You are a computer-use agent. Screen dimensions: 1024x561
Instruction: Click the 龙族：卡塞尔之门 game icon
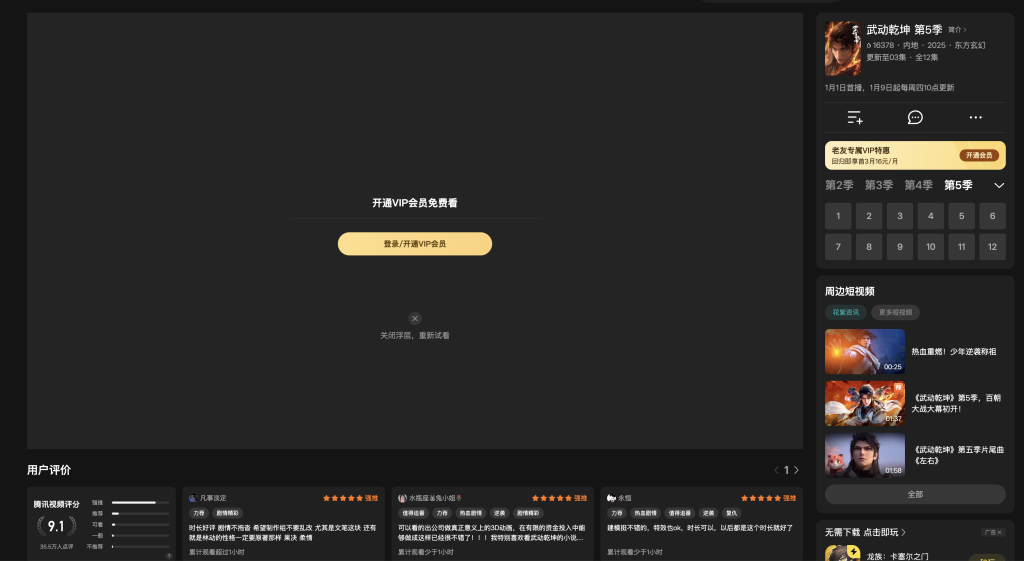pyautogui.click(x=842, y=554)
